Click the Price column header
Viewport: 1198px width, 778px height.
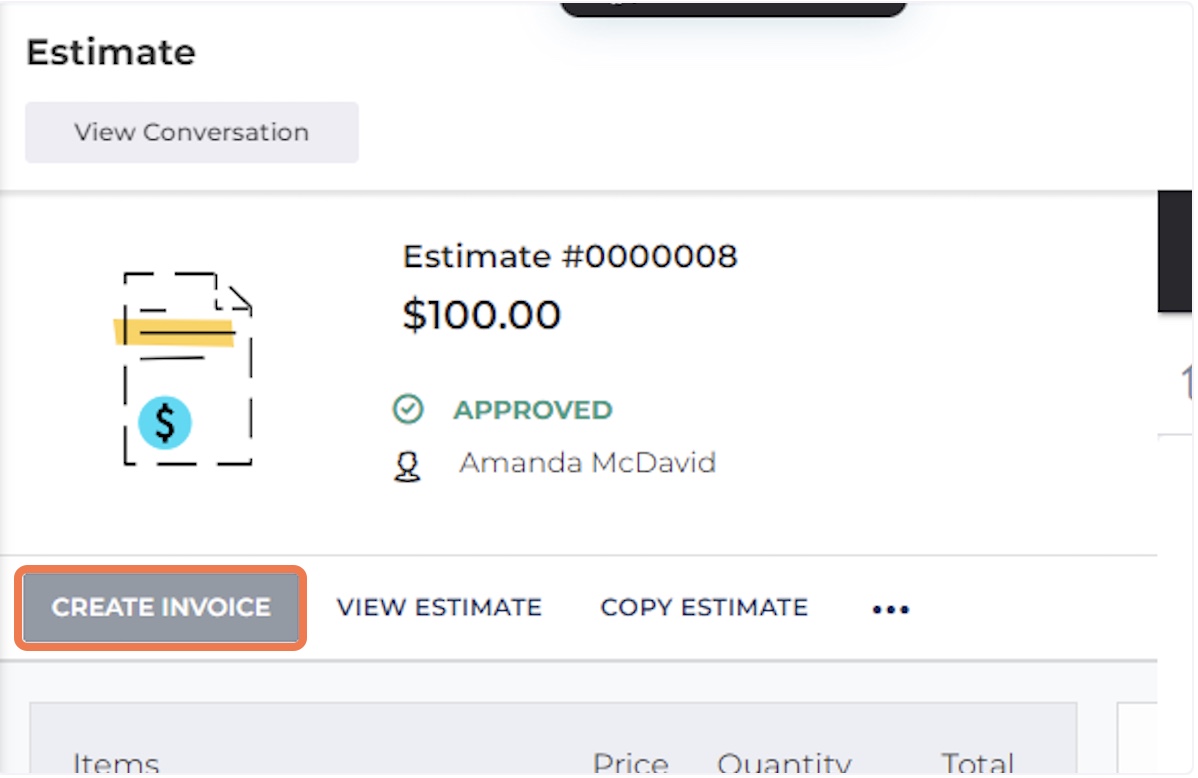tap(630, 765)
